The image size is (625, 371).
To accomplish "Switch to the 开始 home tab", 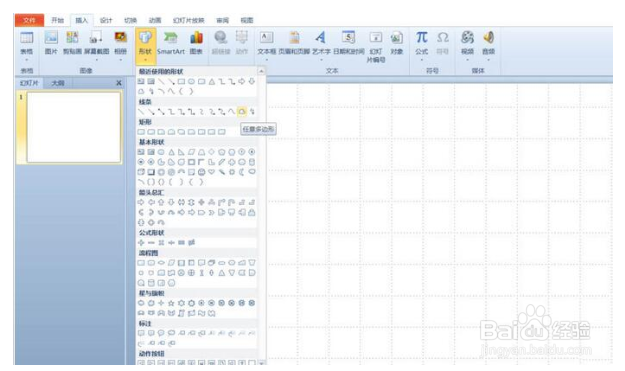I will (x=57, y=20).
